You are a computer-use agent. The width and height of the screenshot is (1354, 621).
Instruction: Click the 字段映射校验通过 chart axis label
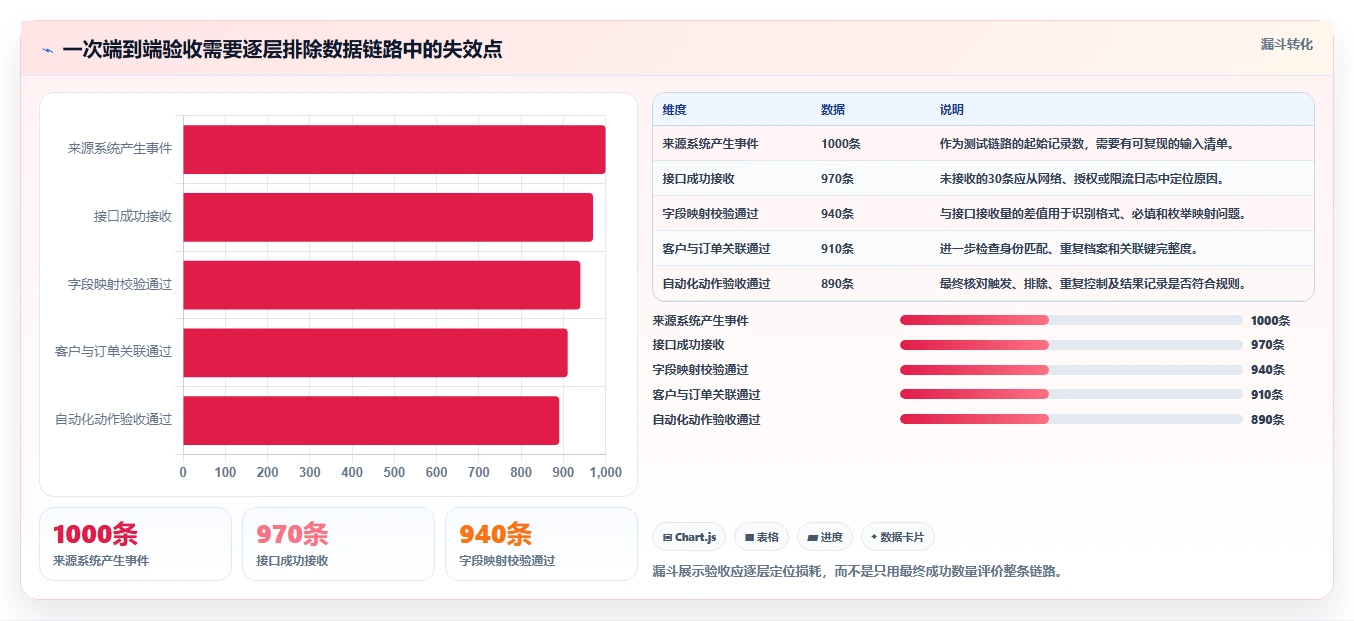[120, 285]
